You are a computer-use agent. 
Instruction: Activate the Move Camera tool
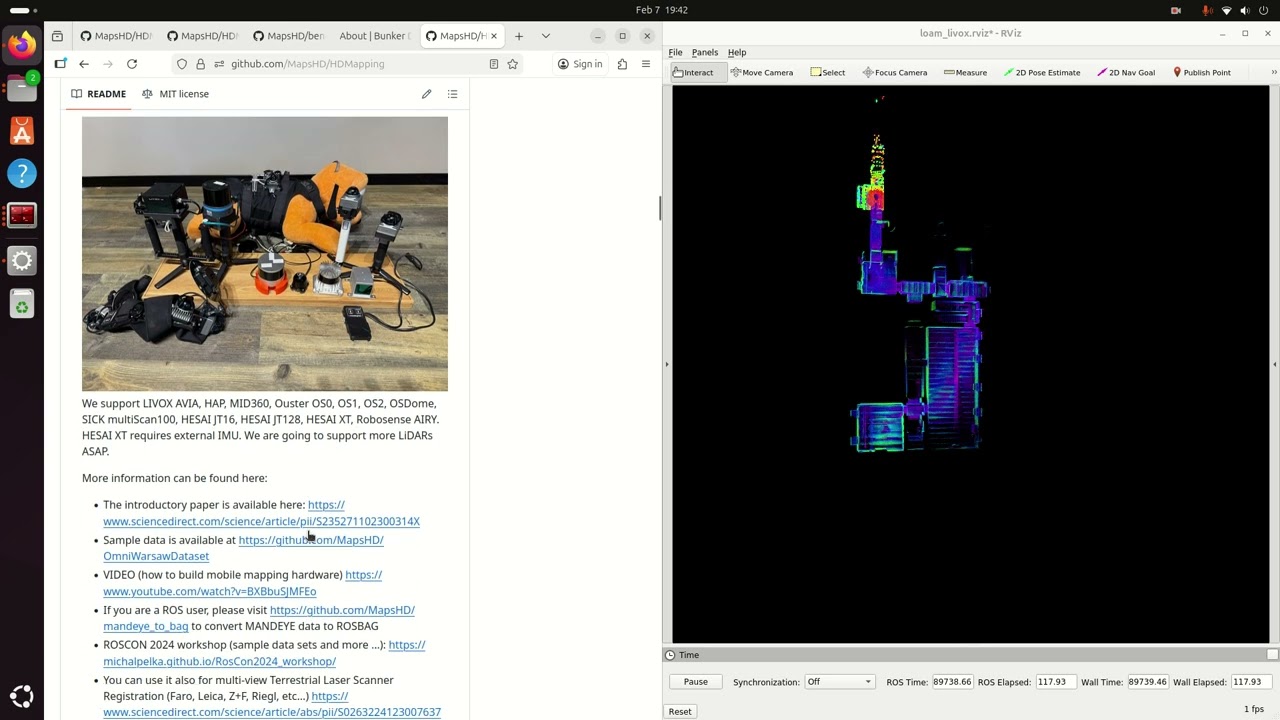point(762,72)
